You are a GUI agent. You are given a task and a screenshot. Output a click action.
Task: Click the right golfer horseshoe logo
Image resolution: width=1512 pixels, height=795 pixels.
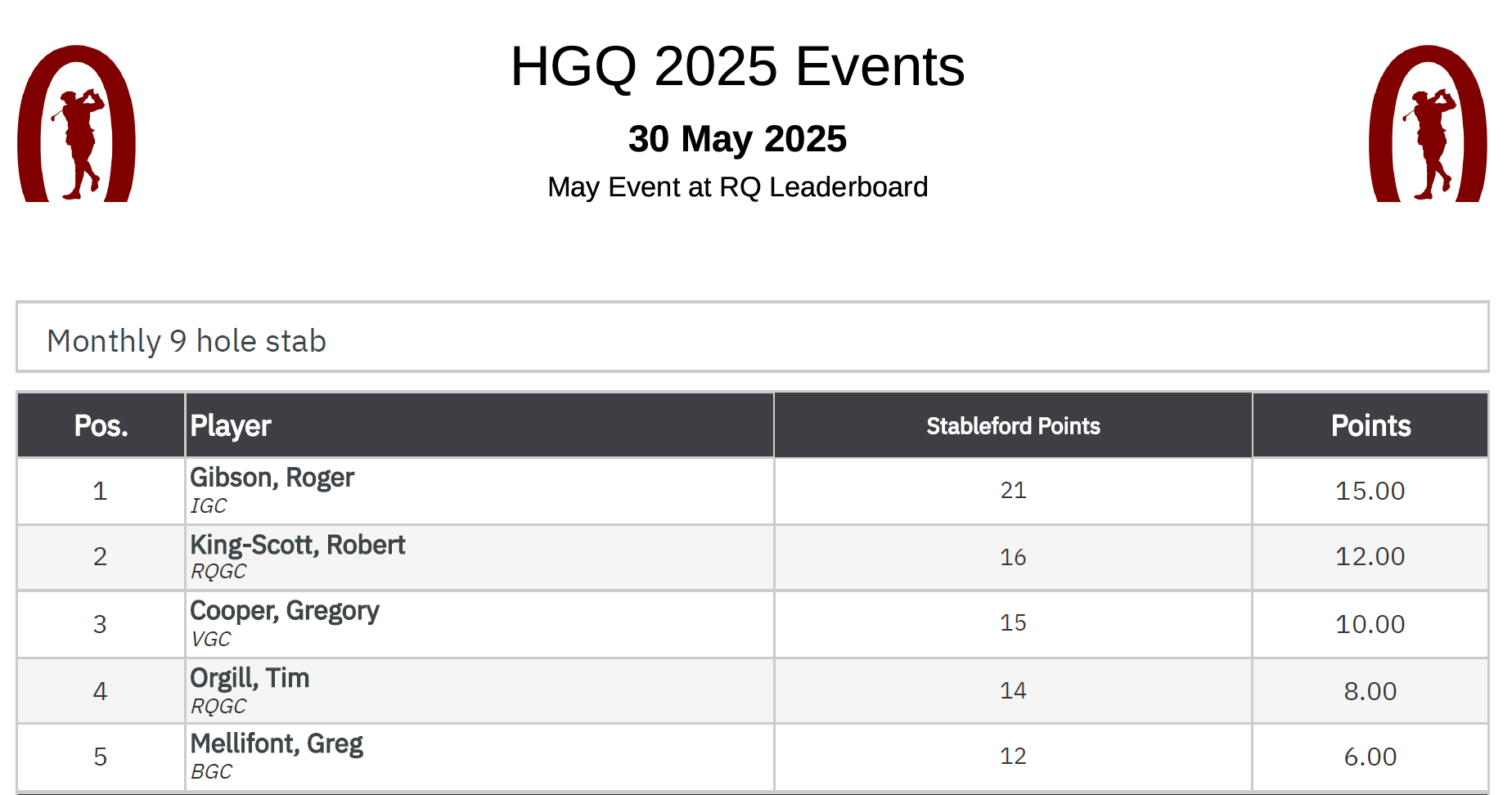click(1428, 124)
